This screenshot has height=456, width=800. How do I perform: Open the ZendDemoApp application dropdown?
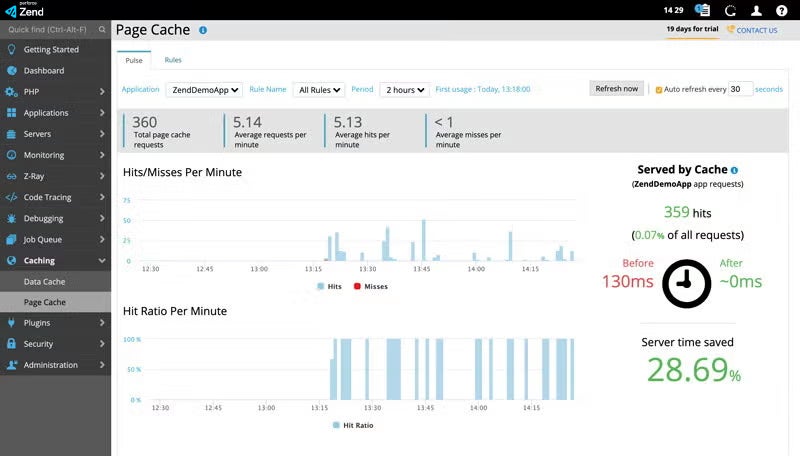[x=204, y=89]
